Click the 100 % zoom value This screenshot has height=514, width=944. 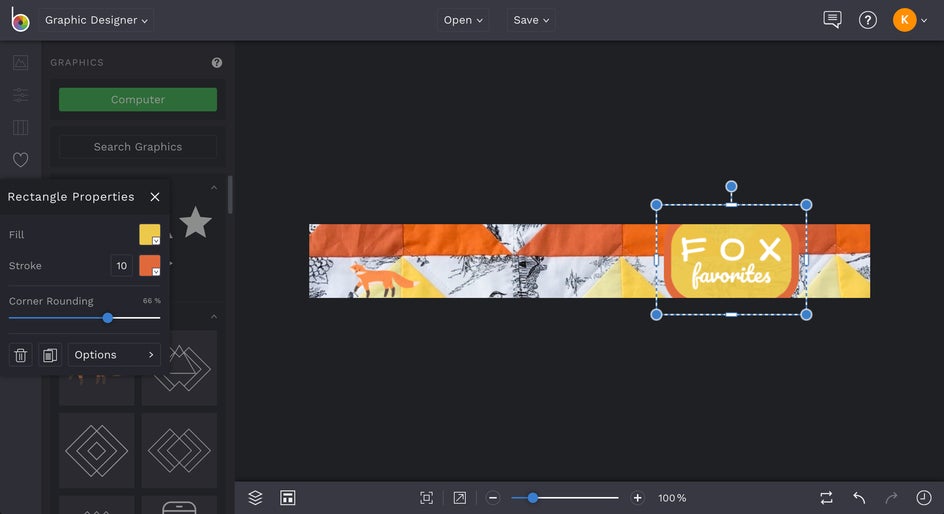(672, 498)
